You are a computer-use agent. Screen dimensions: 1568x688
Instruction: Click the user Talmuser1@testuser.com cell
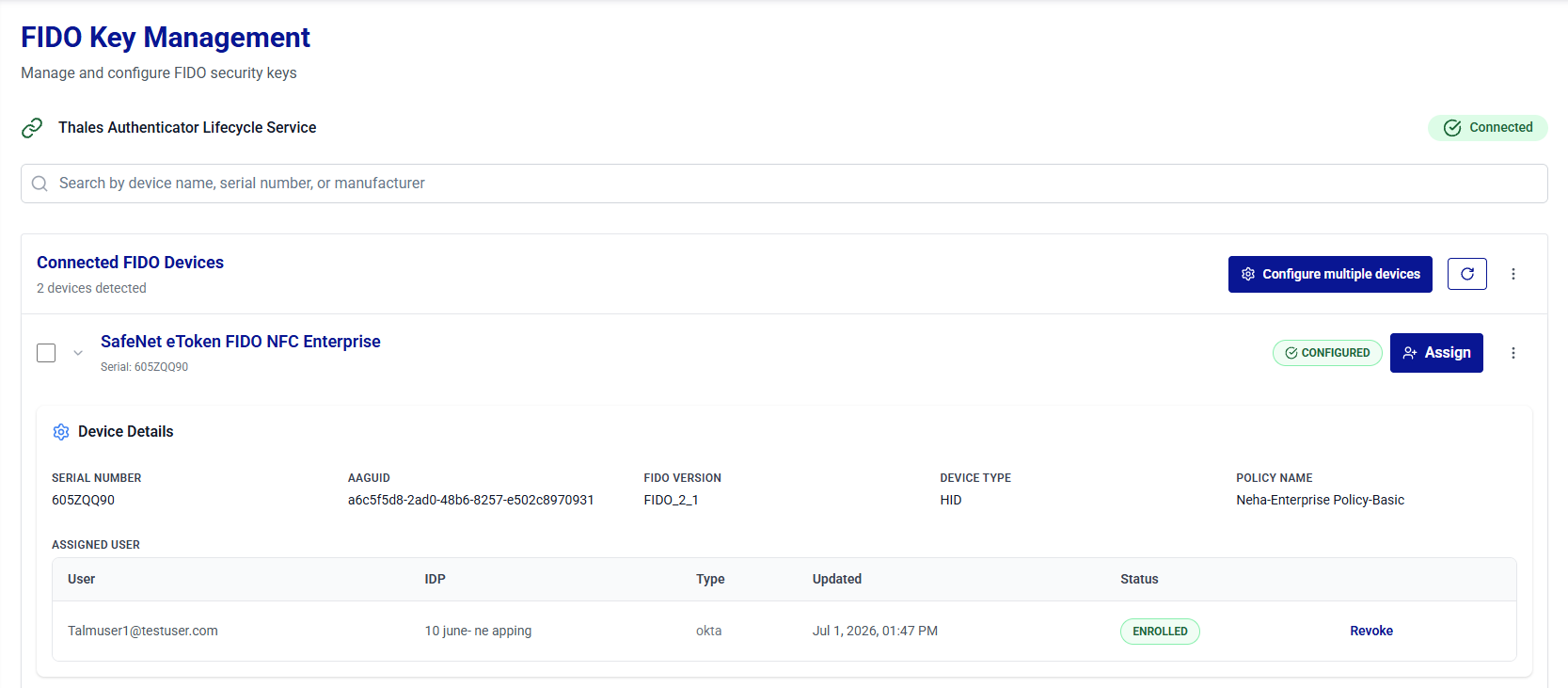tap(143, 631)
